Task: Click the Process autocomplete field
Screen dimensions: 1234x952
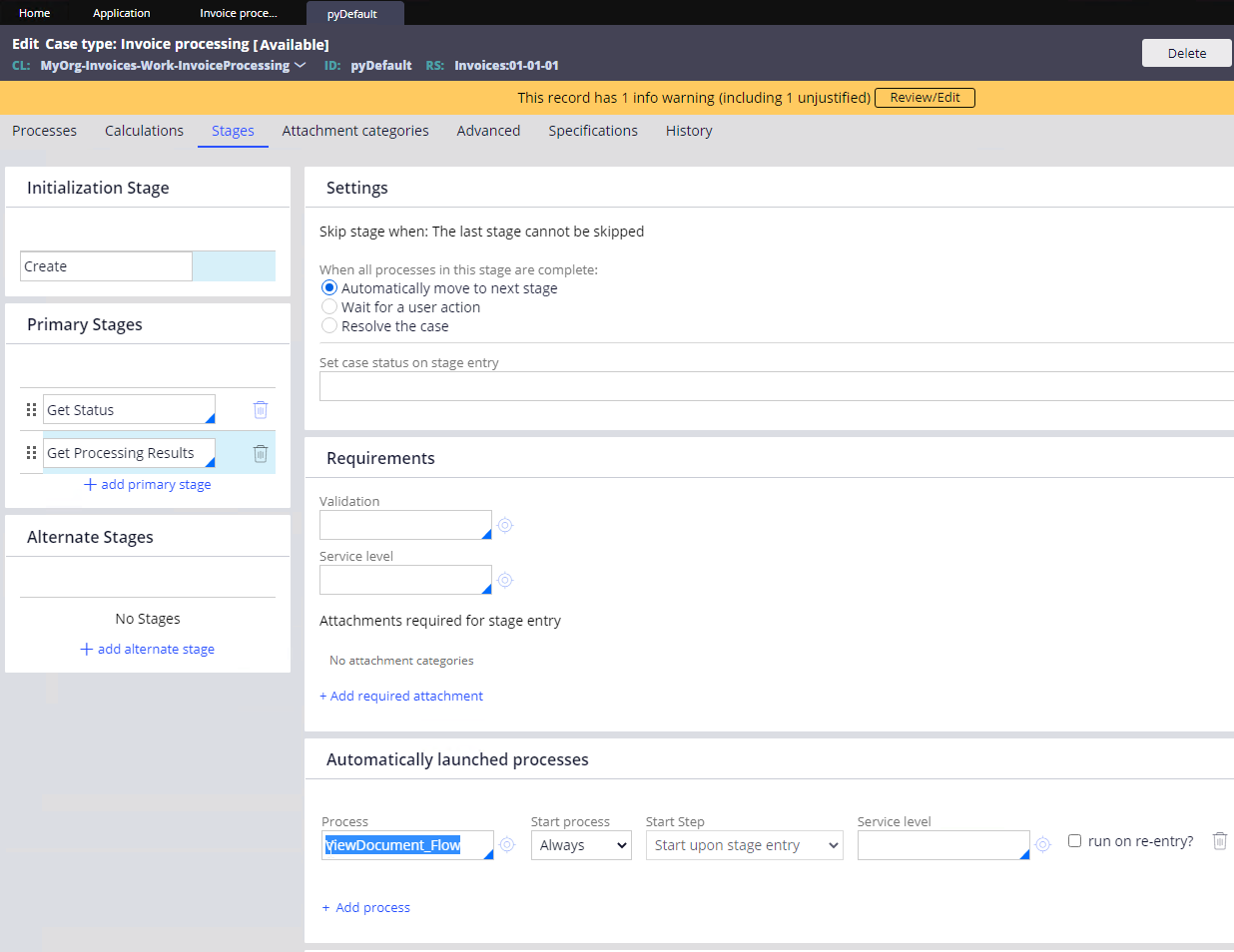Action: point(407,845)
